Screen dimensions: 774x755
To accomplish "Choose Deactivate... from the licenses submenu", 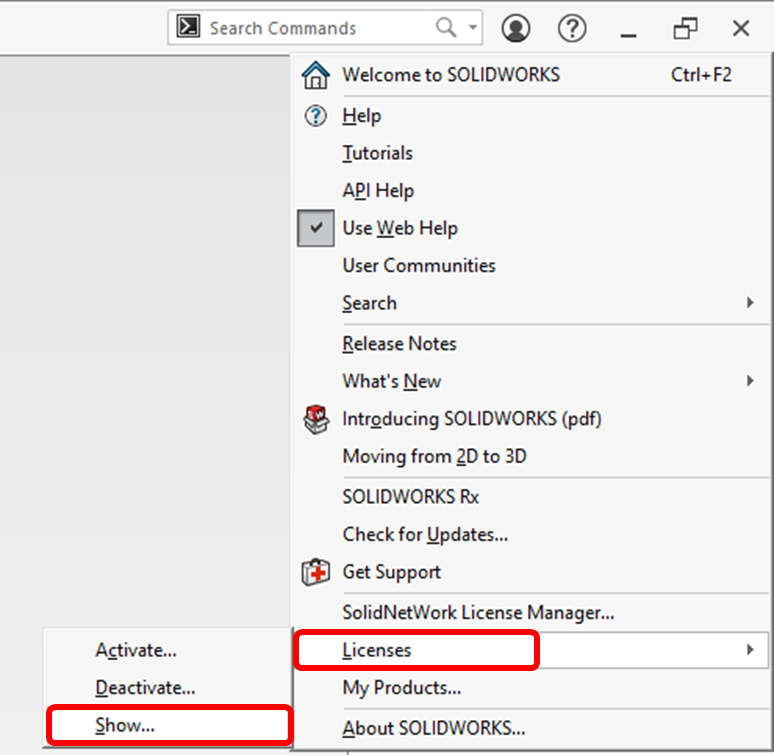I will (x=146, y=688).
